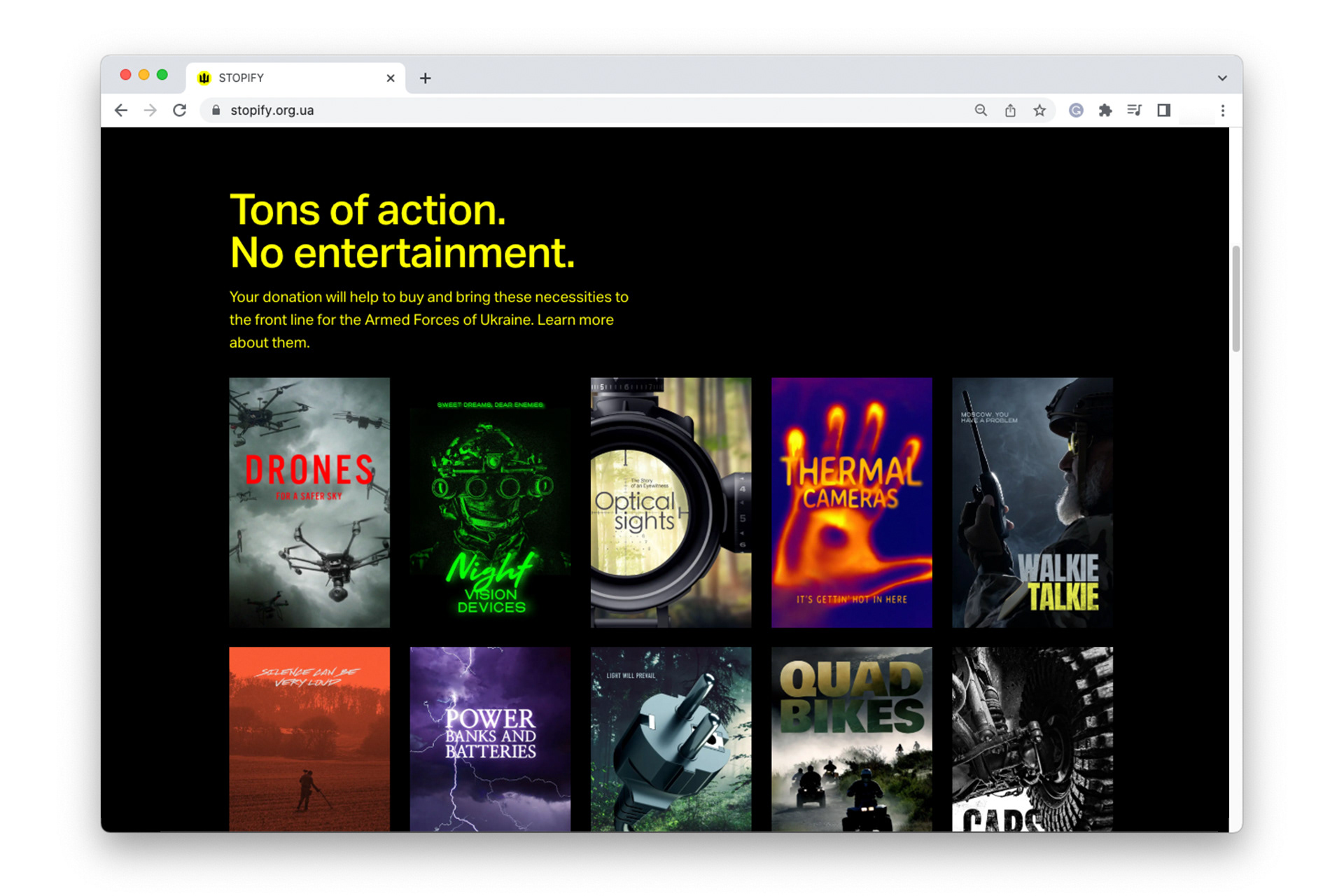Bookmark this page with the star

[1039, 111]
